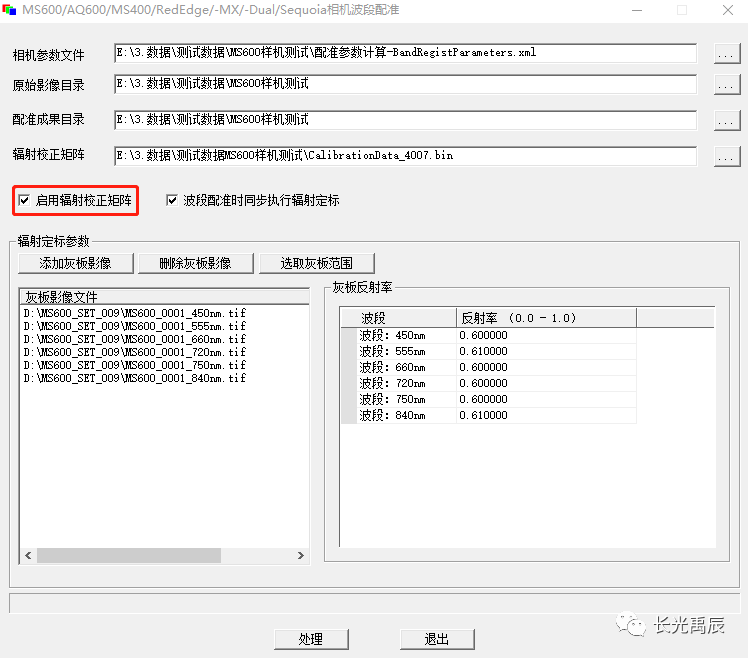Click the 添加灰板影像 button
Image resolution: width=748 pixels, height=658 pixels.
tap(74, 263)
